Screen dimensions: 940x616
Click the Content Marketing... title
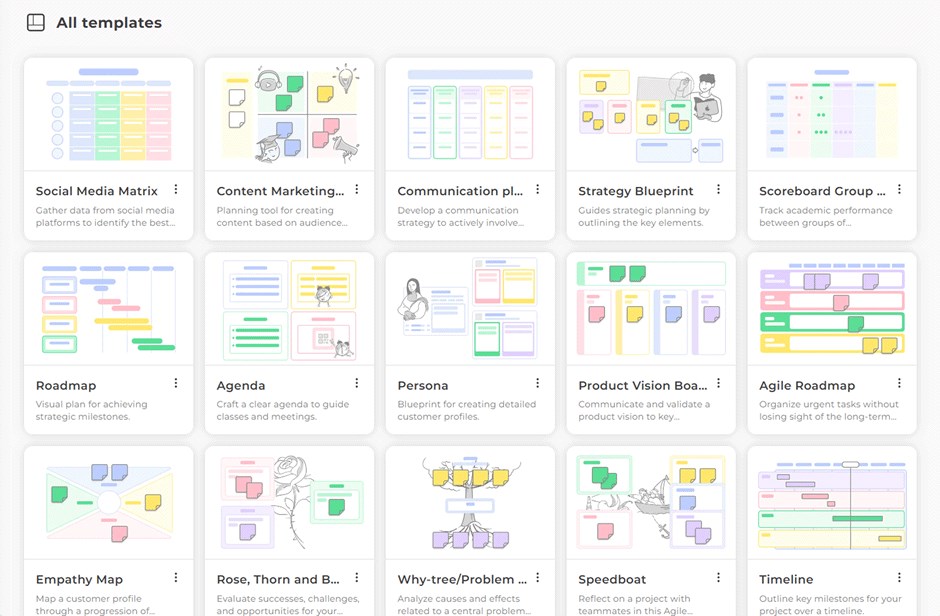[x=280, y=191]
